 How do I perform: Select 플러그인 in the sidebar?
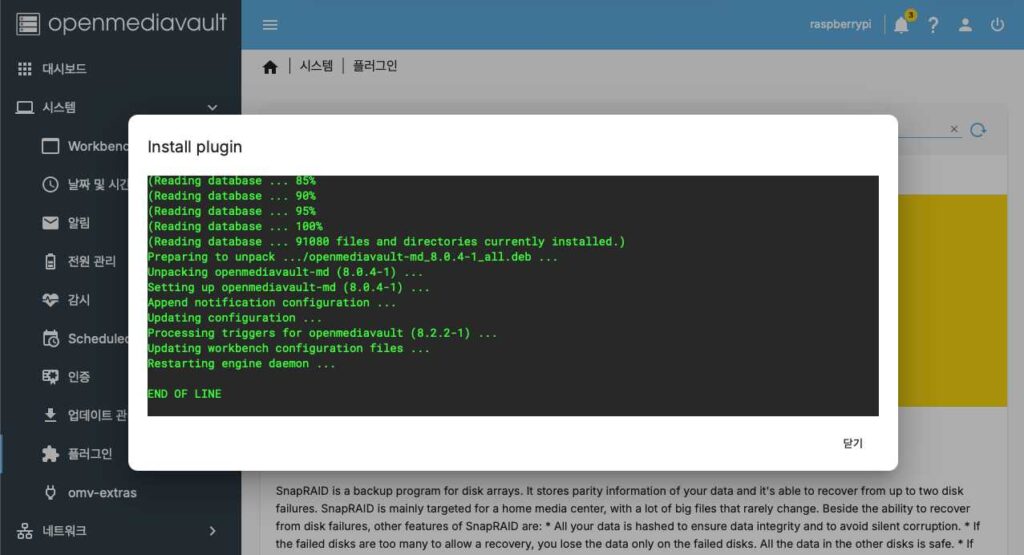pyautogui.click(x=90, y=454)
